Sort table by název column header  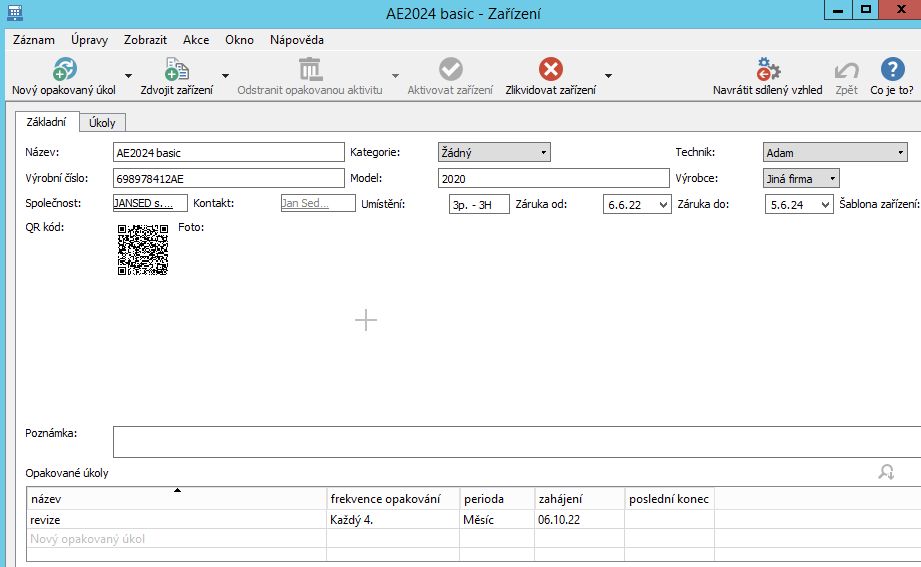[x=177, y=498]
